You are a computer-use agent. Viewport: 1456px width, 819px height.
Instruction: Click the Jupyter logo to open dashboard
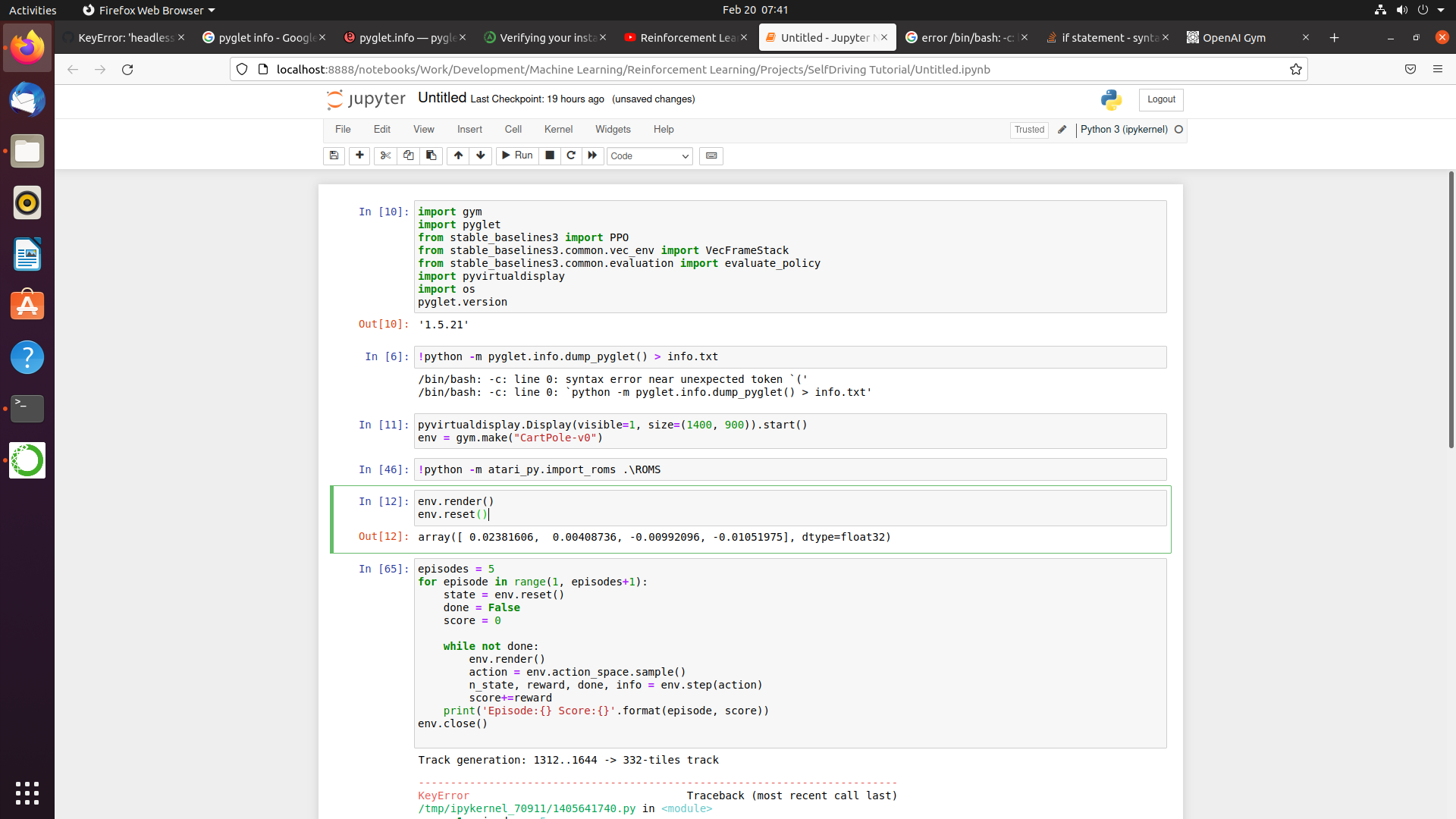366,99
